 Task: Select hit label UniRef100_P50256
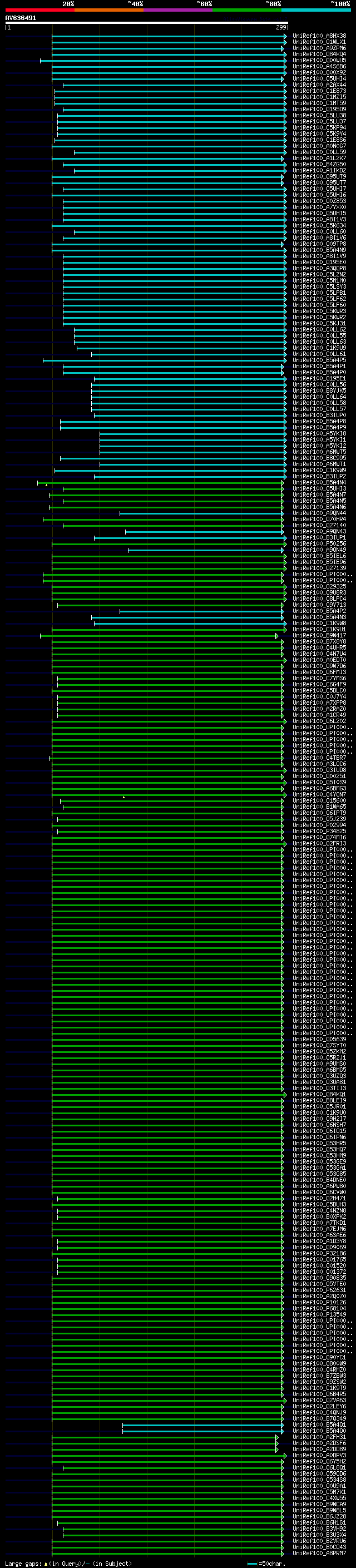319,543
